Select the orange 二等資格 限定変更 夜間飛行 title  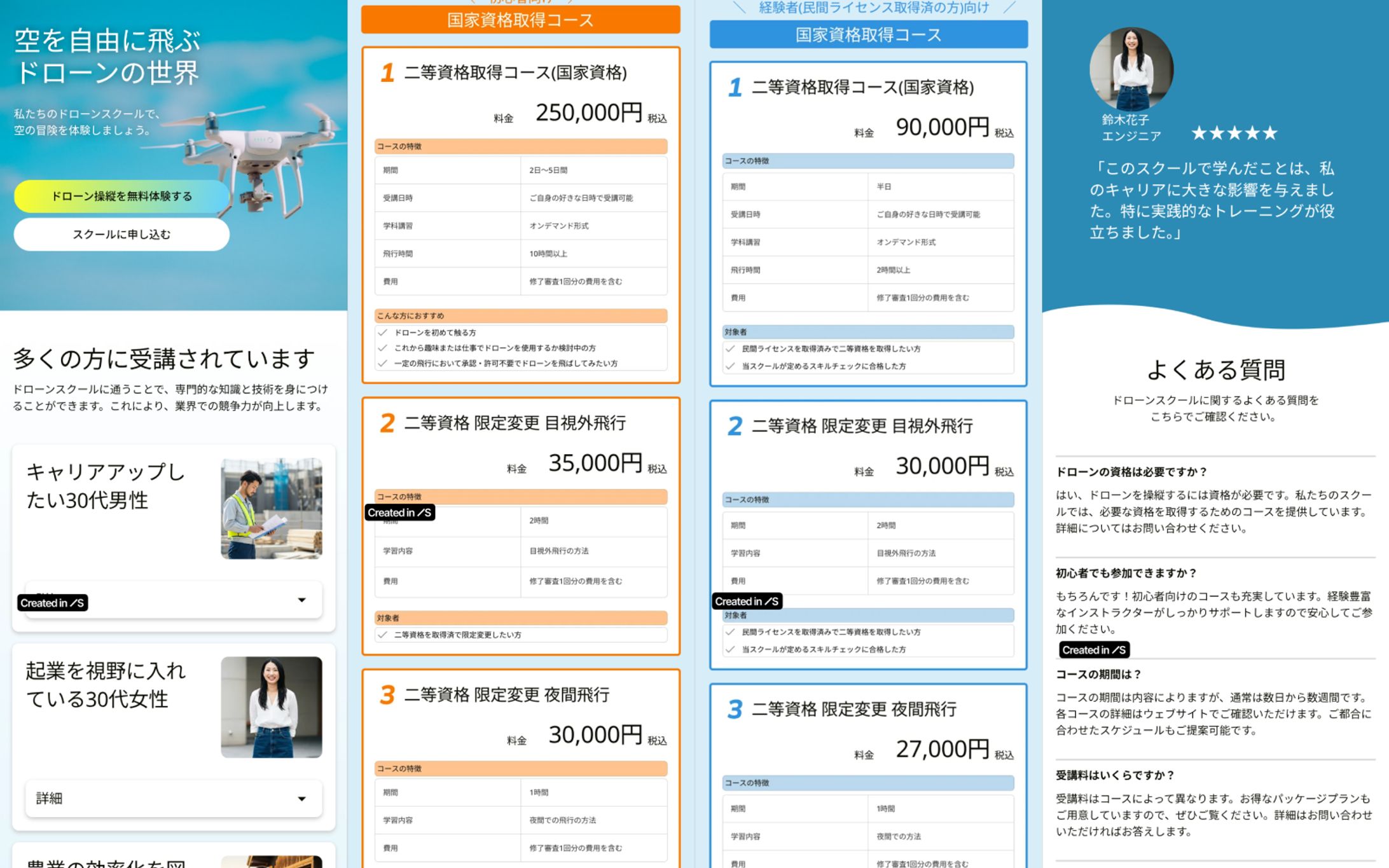click(507, 694)
